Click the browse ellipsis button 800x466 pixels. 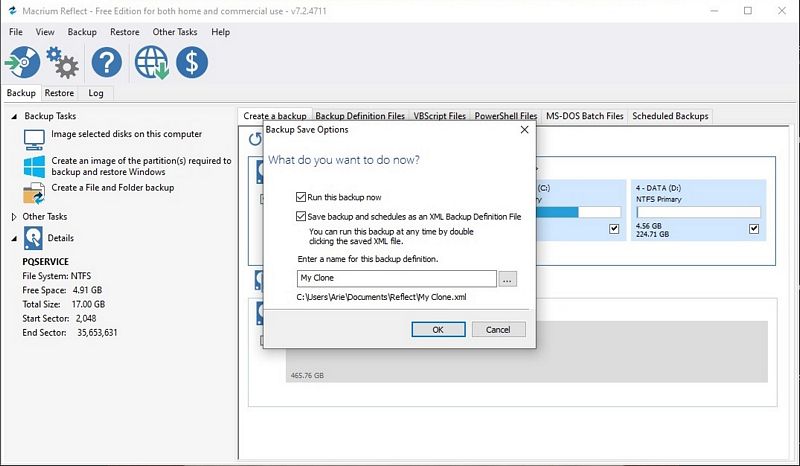click(x=507, y=279)
